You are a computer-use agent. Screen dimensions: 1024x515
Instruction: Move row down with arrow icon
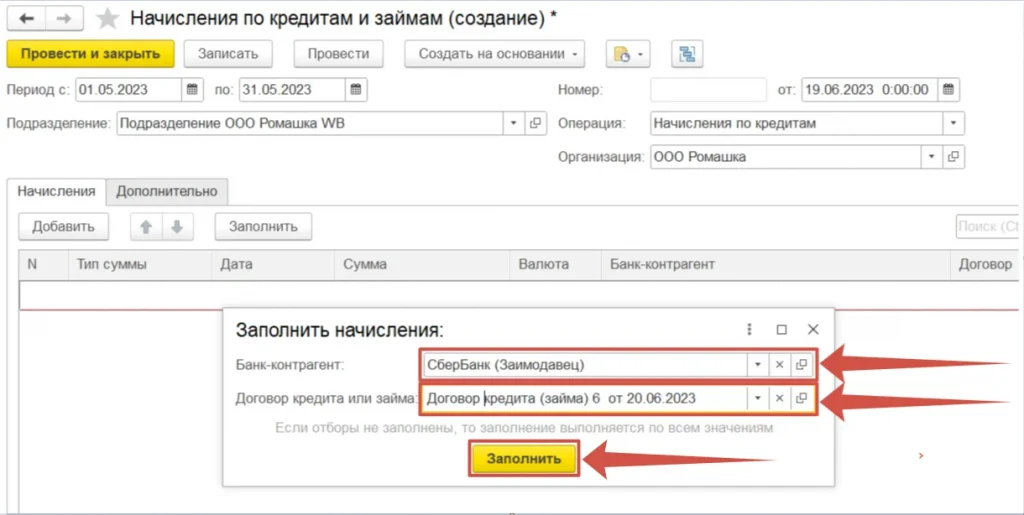click(176, 227)
